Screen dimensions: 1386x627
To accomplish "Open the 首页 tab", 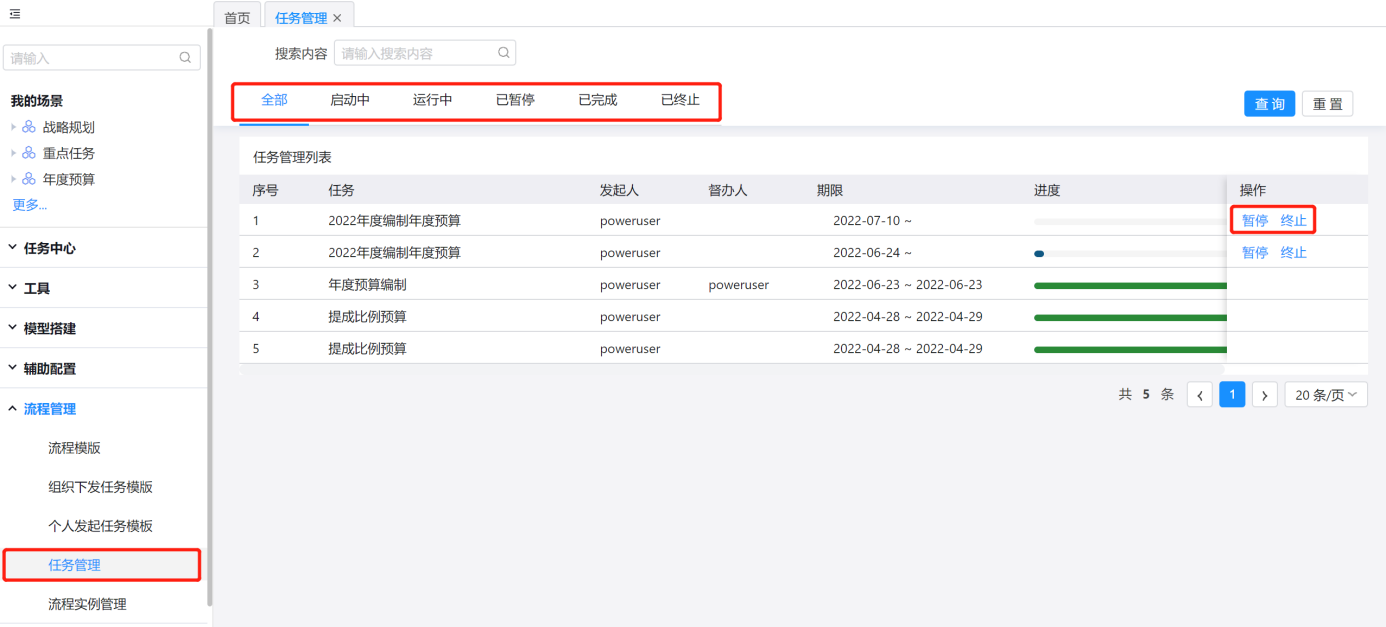I will coord(237,18).
